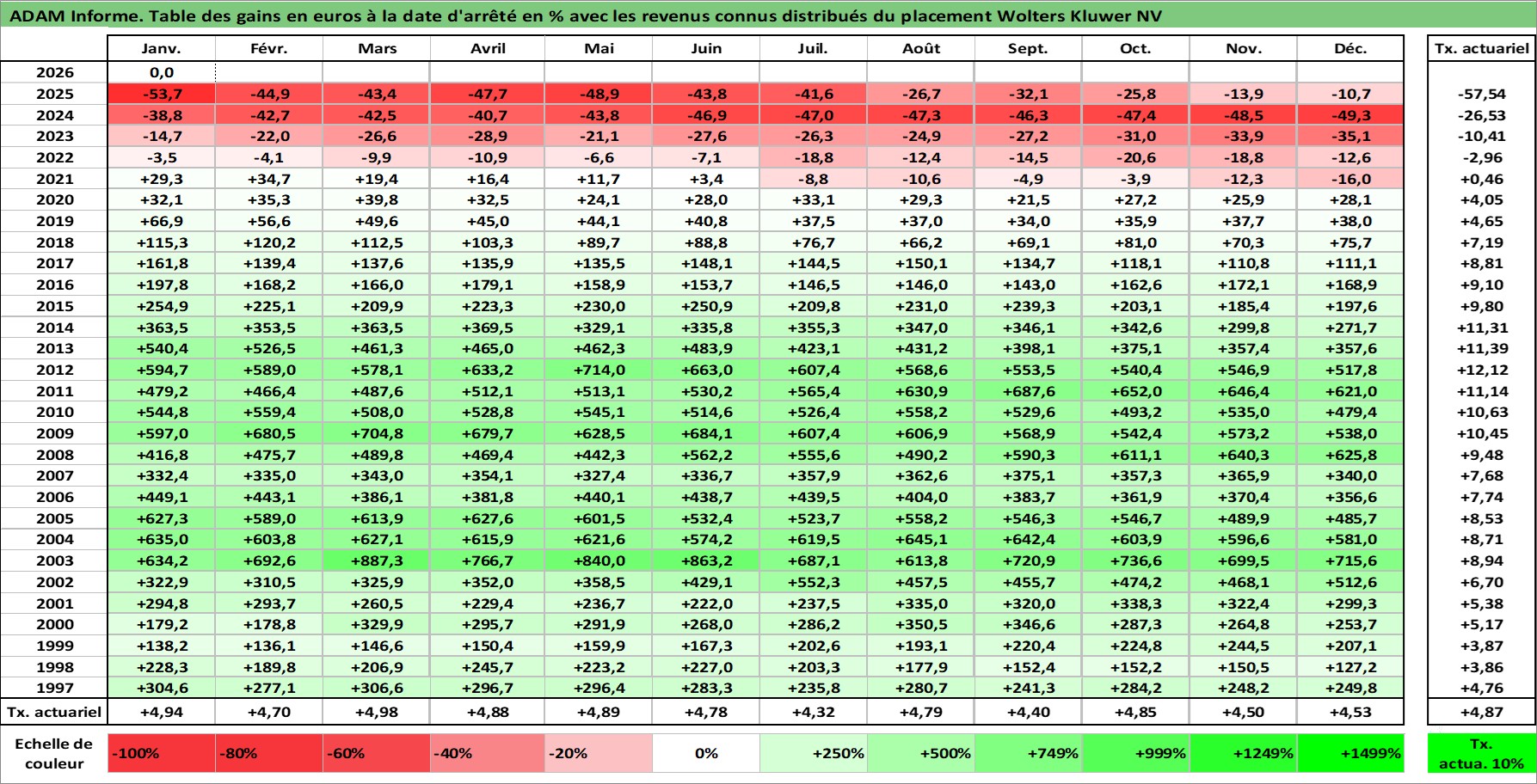Select the +39,8 cell in 2020 Mars
This screenshot has width=1537, height=784.
377,199
